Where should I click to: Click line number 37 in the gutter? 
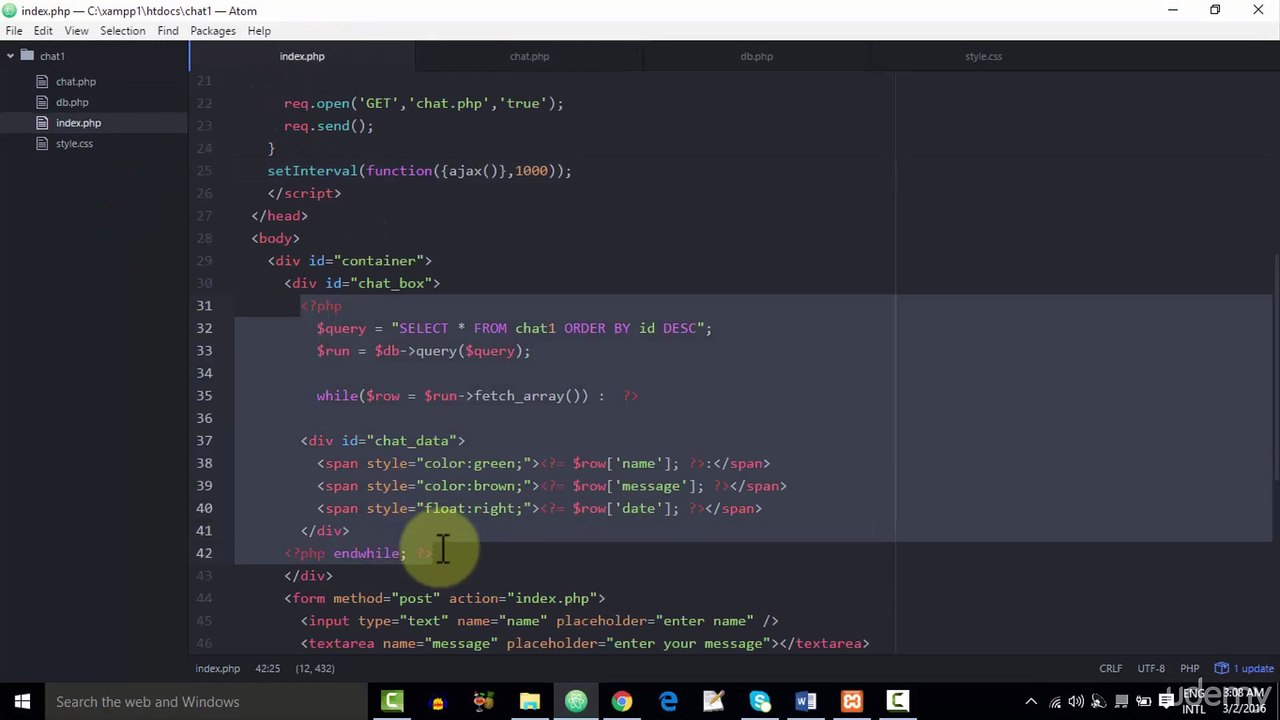coord(204,441)
